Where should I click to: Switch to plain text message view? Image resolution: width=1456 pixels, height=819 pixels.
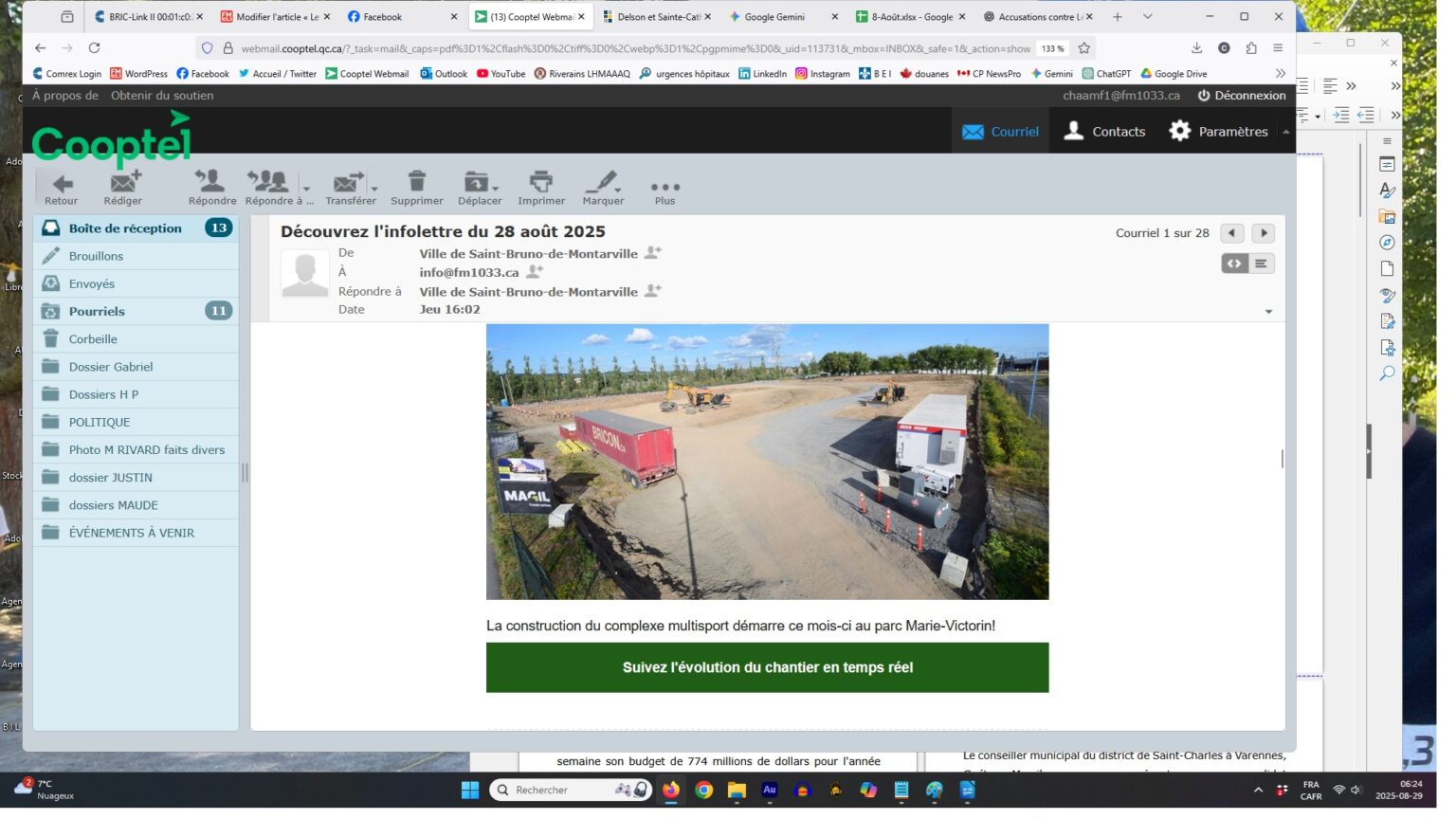point(1261,264)
